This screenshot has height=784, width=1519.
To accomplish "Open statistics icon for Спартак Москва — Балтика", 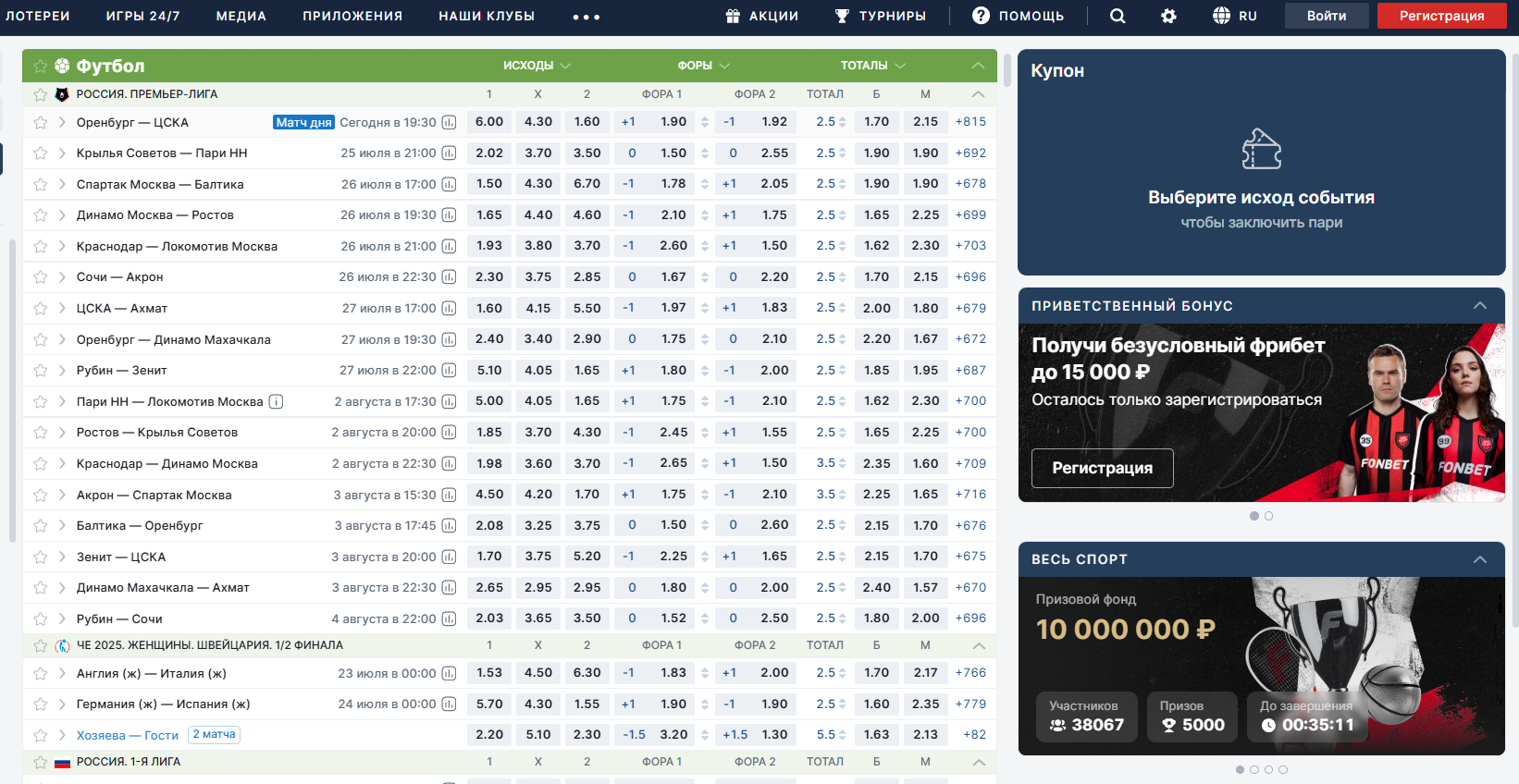I will [x=449, y=184].
